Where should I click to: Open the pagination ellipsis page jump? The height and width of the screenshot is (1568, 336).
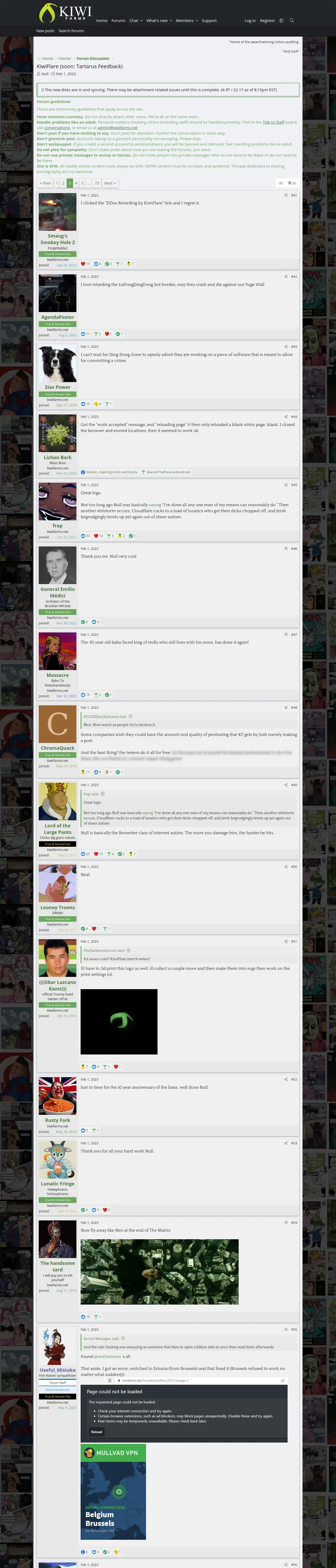coord(89,183)
